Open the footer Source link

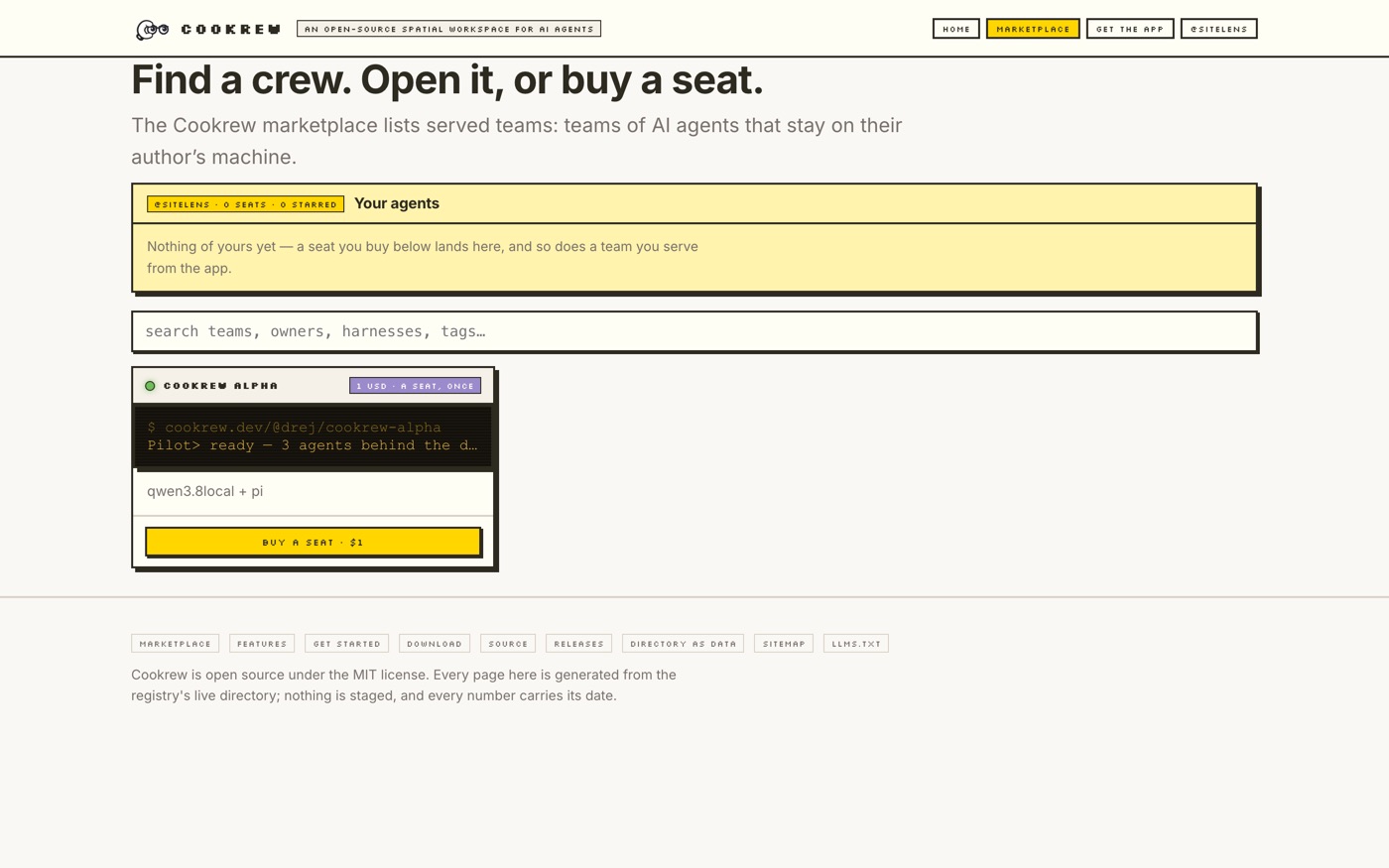point(508,644)
